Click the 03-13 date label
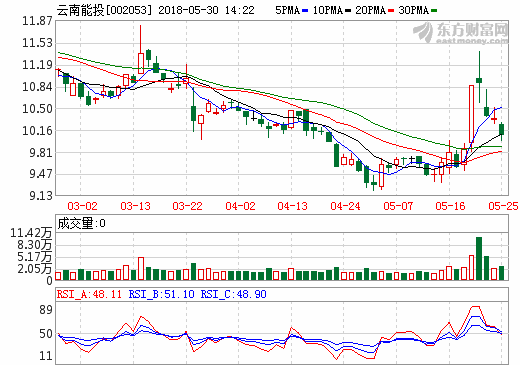The height and width of the screenshot is (365, 520). pos(135,206)
